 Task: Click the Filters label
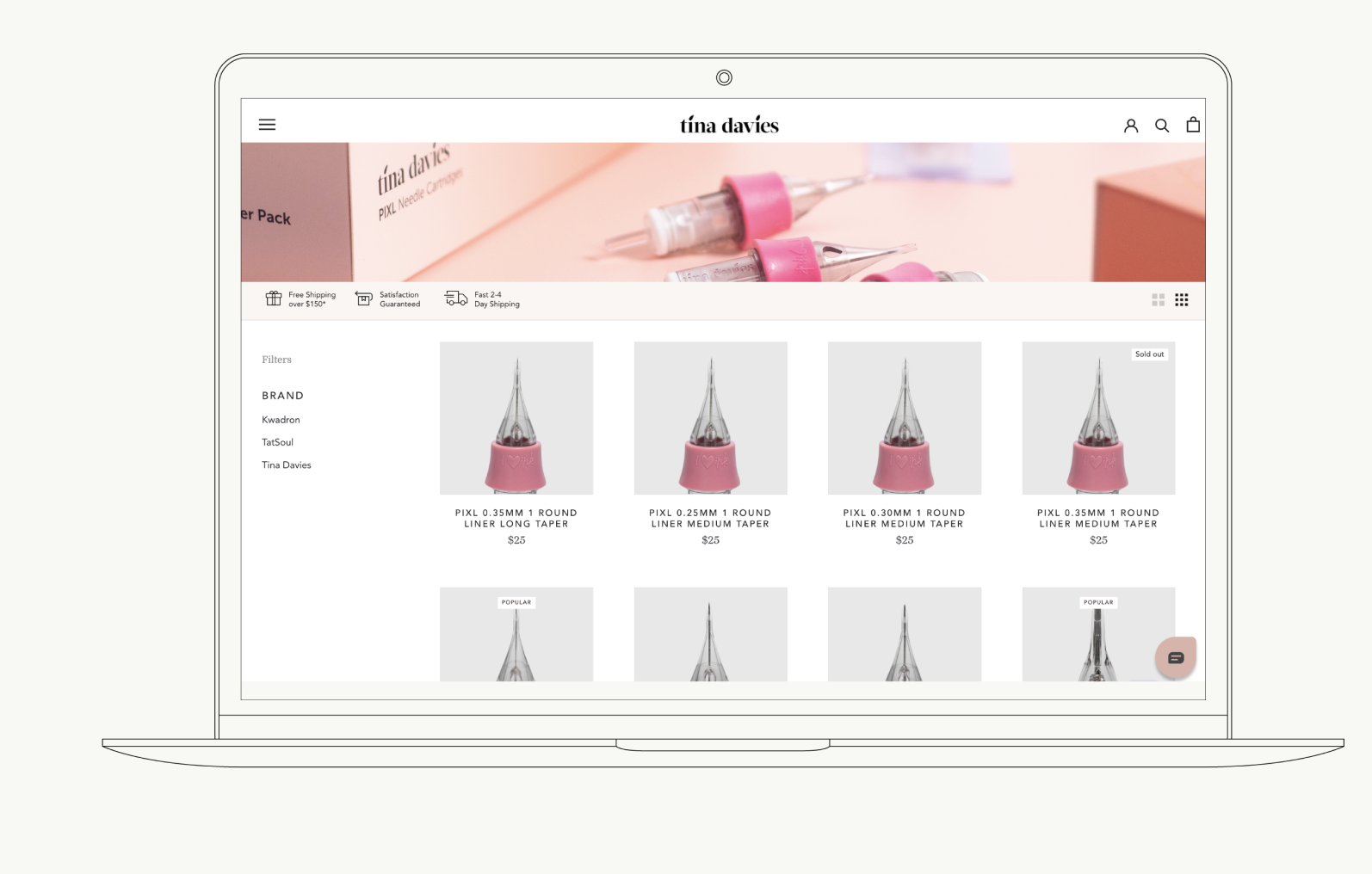pyautogui.click(x=276, y=360)
